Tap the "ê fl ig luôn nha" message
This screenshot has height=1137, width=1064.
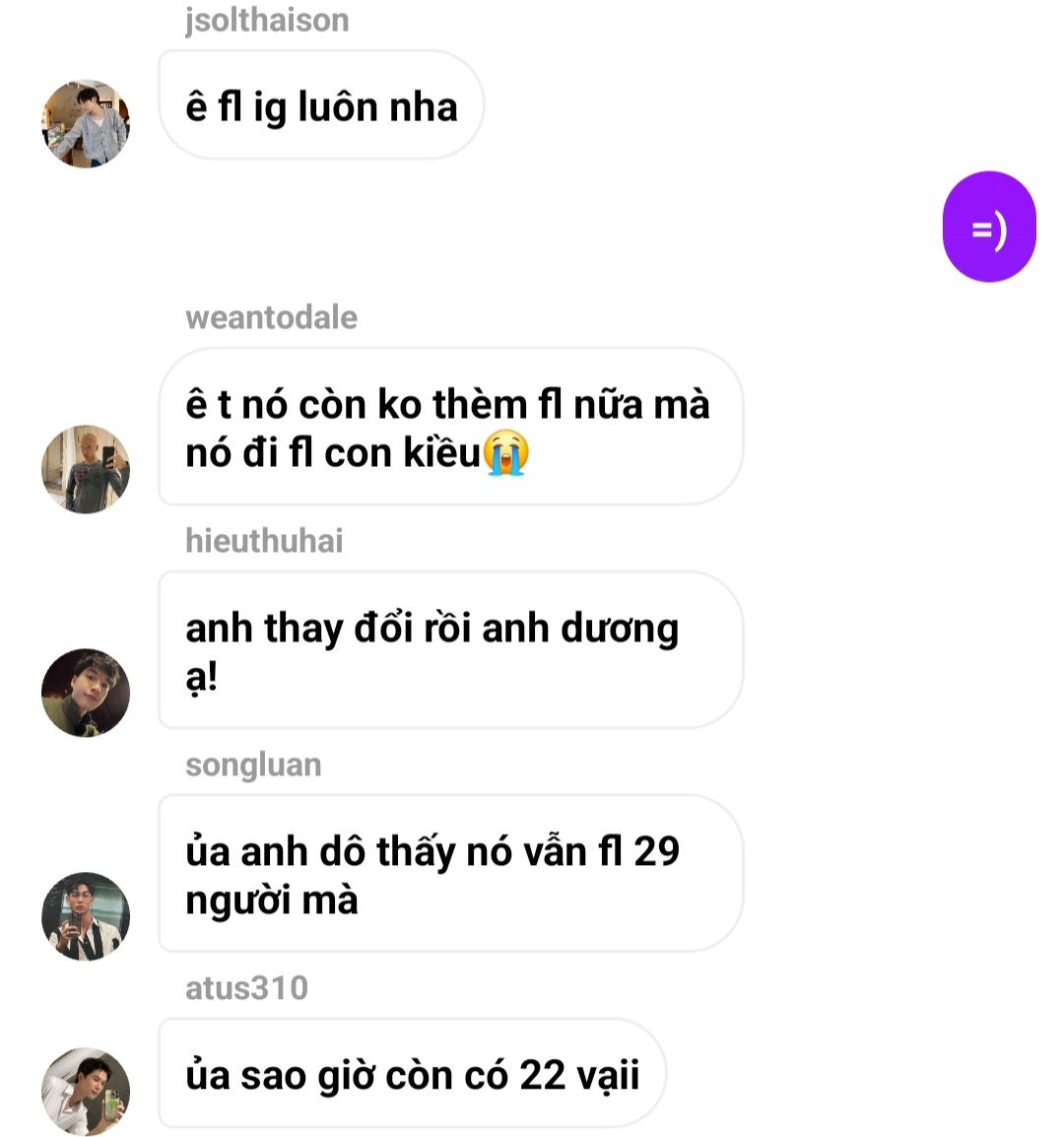coord(321,105)
